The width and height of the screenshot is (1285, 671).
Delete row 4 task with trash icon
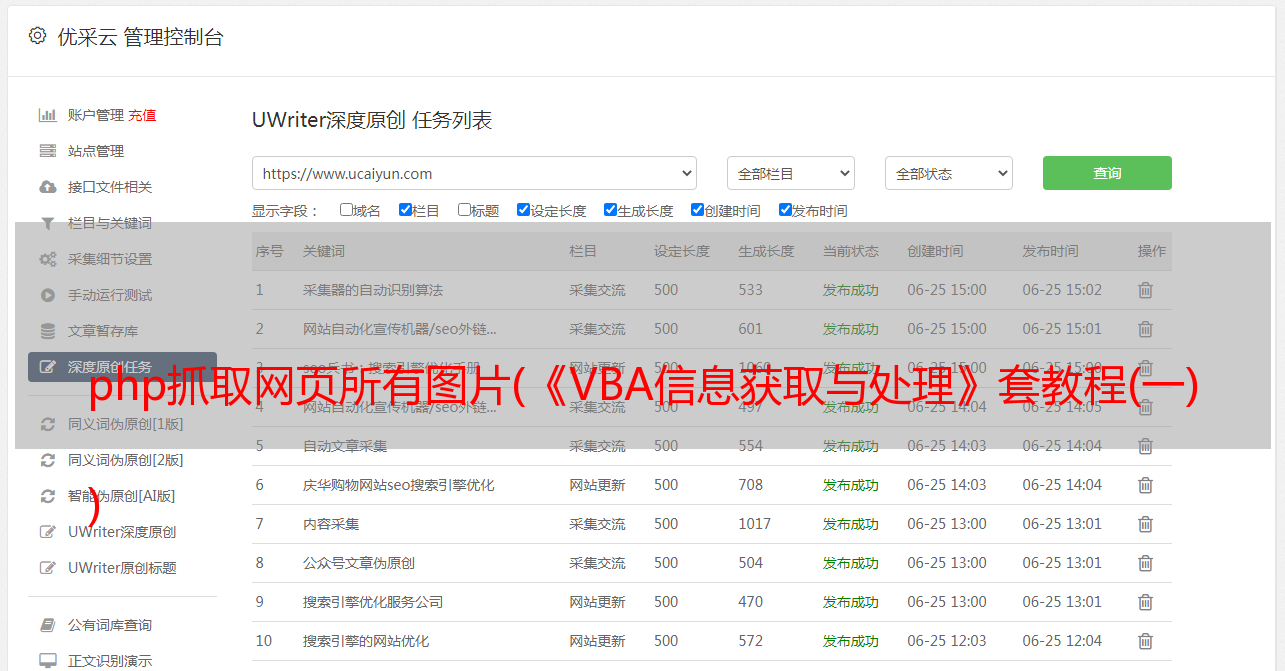tap(1145, 407)
